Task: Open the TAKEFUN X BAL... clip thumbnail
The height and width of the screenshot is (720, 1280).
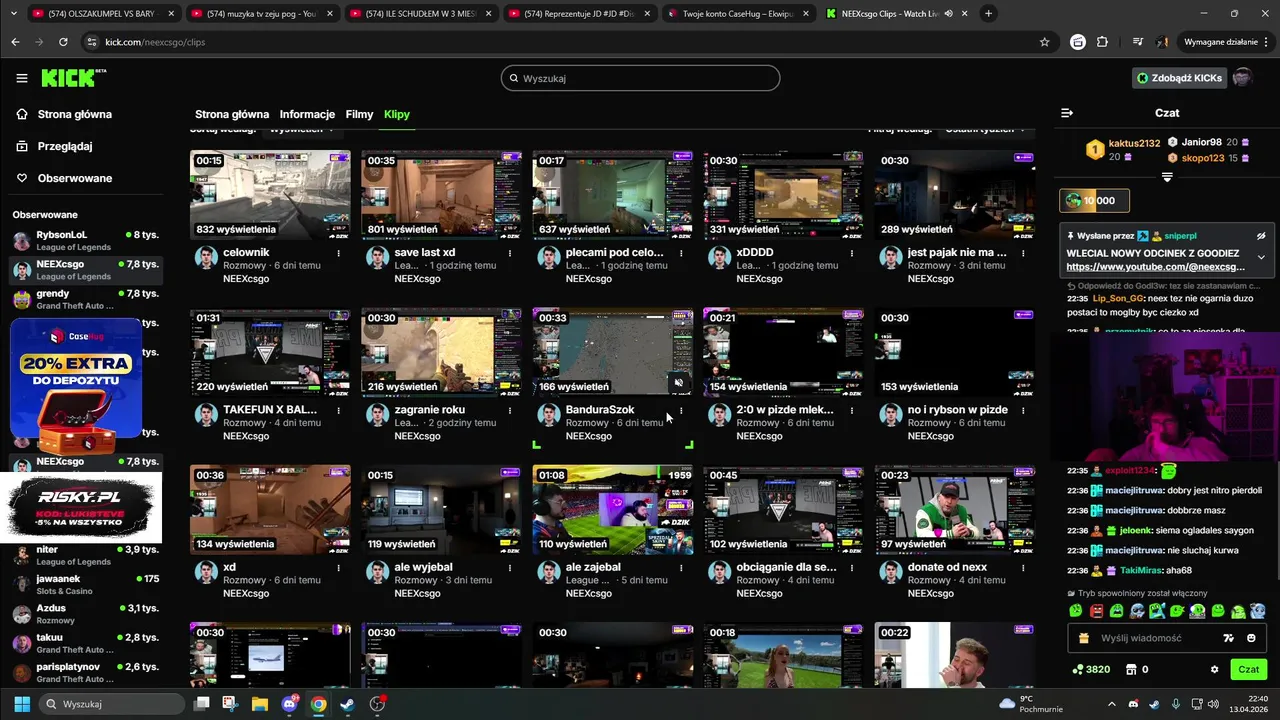Action: click(270, 352)
